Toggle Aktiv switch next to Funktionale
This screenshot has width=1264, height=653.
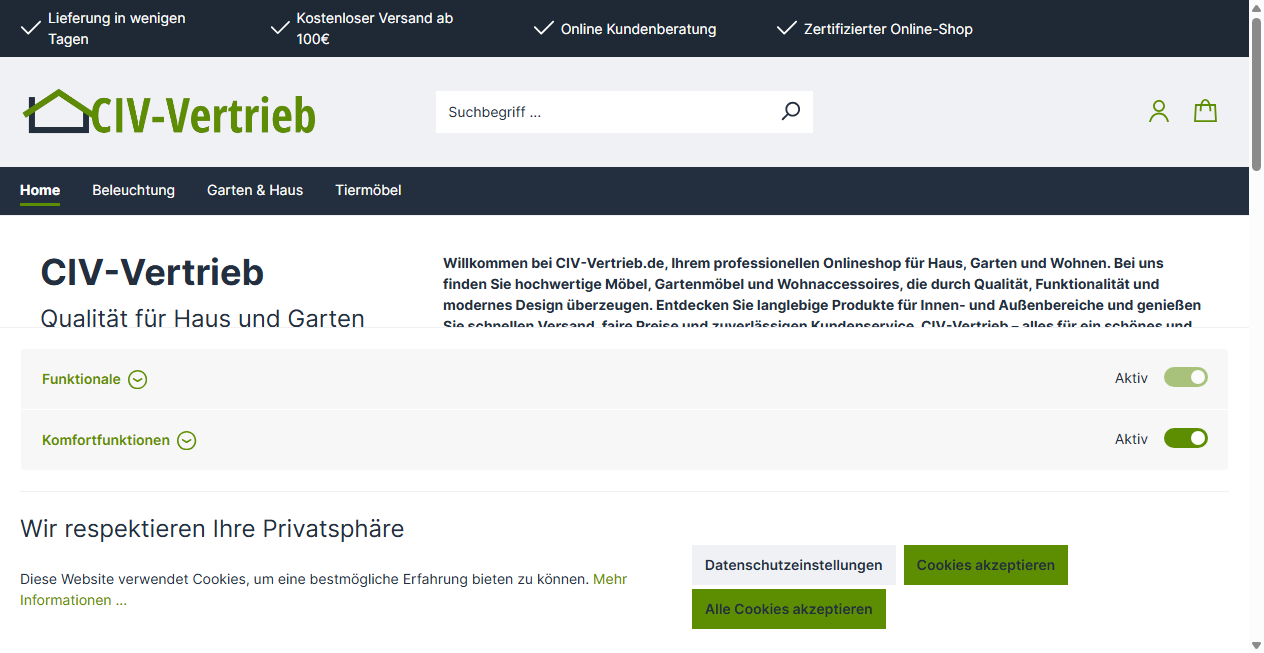pos(1185,377)
